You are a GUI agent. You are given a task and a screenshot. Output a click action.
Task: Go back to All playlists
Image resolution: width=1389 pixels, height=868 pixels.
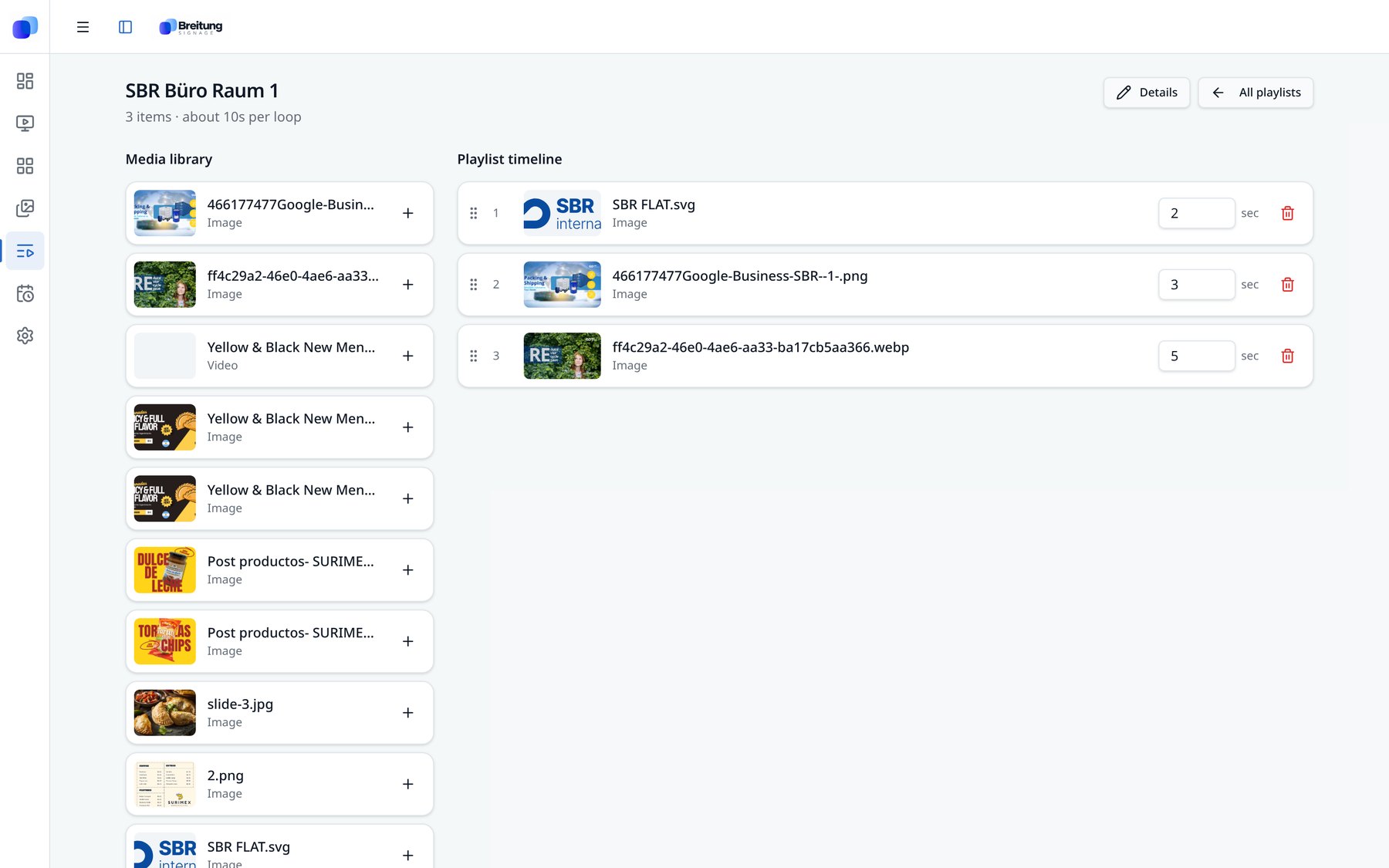[1256, 93]
